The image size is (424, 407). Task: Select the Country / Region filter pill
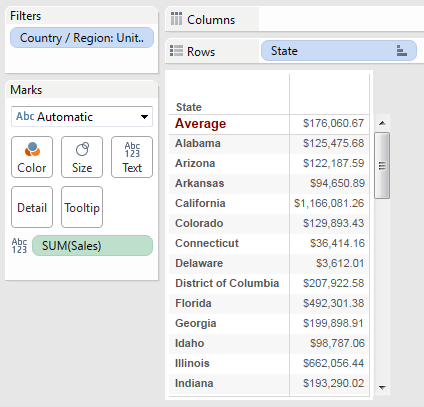[x=82, y=38]
